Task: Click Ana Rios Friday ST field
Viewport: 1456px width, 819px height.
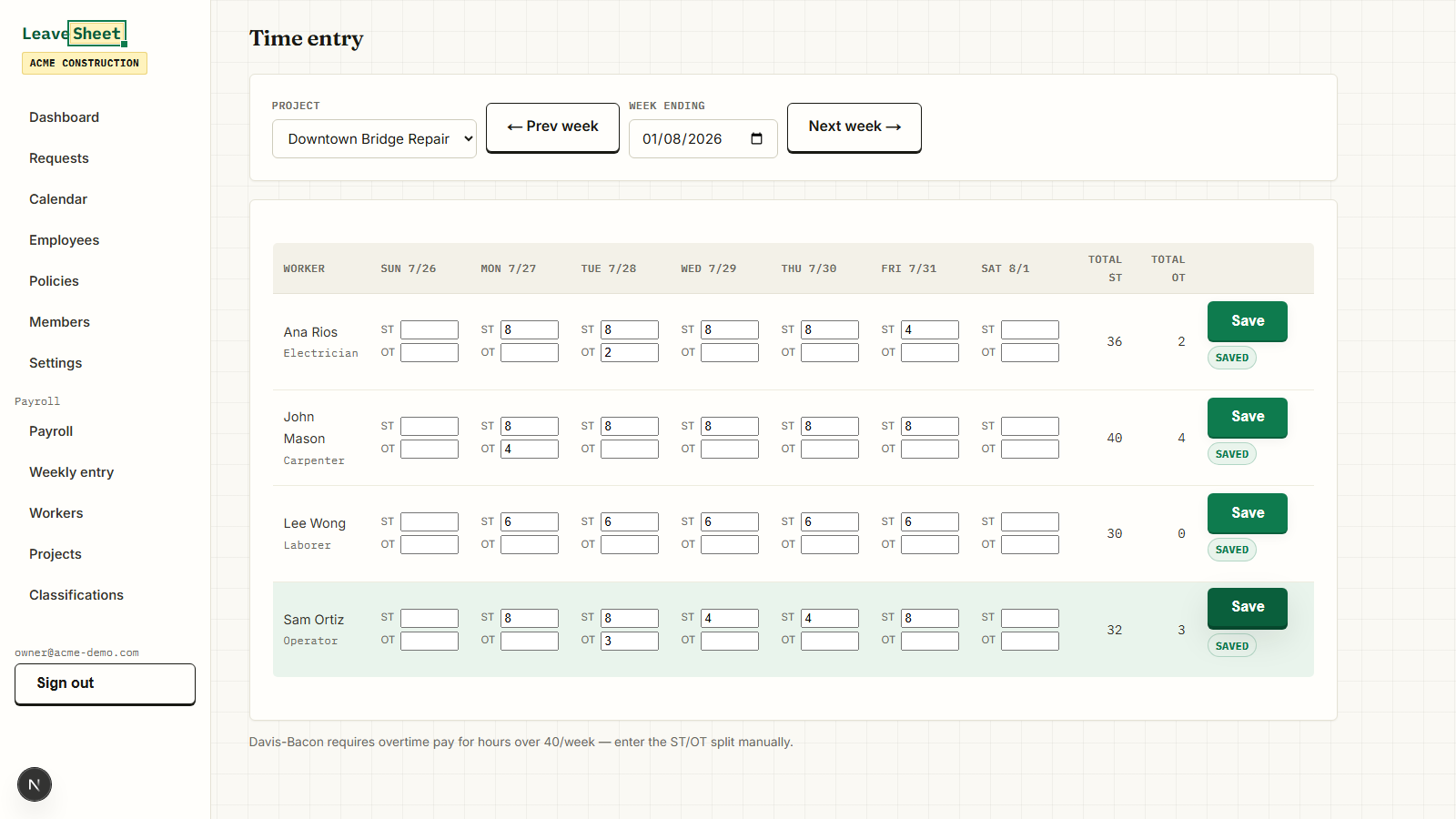Action: 930,329
